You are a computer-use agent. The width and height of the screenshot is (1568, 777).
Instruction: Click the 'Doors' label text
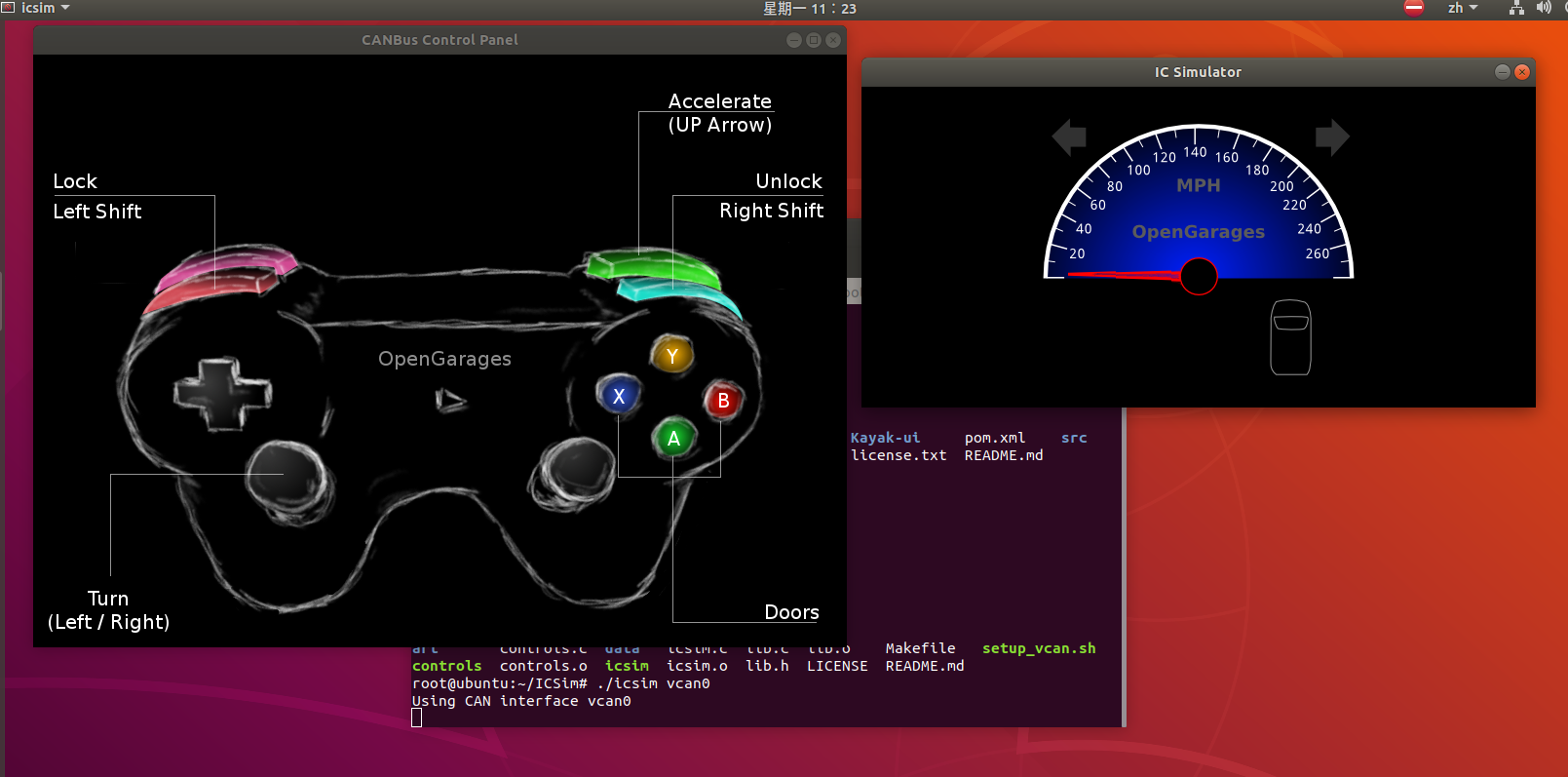[x=791, y=612]
